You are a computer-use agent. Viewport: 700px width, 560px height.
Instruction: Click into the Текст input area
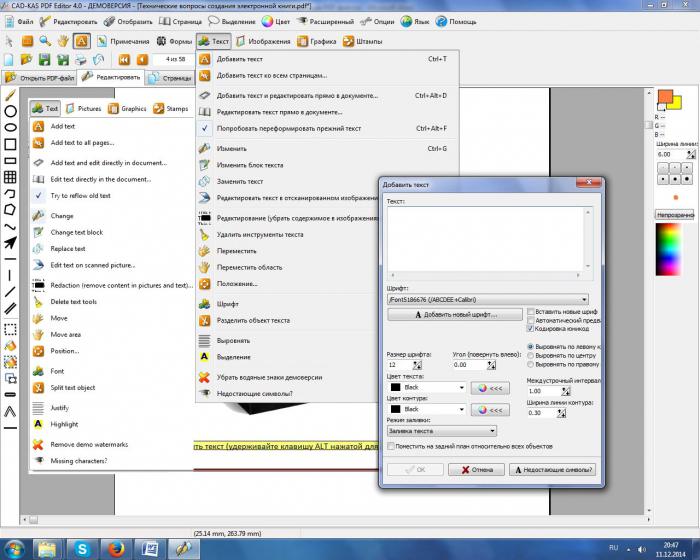pos(486,239)
